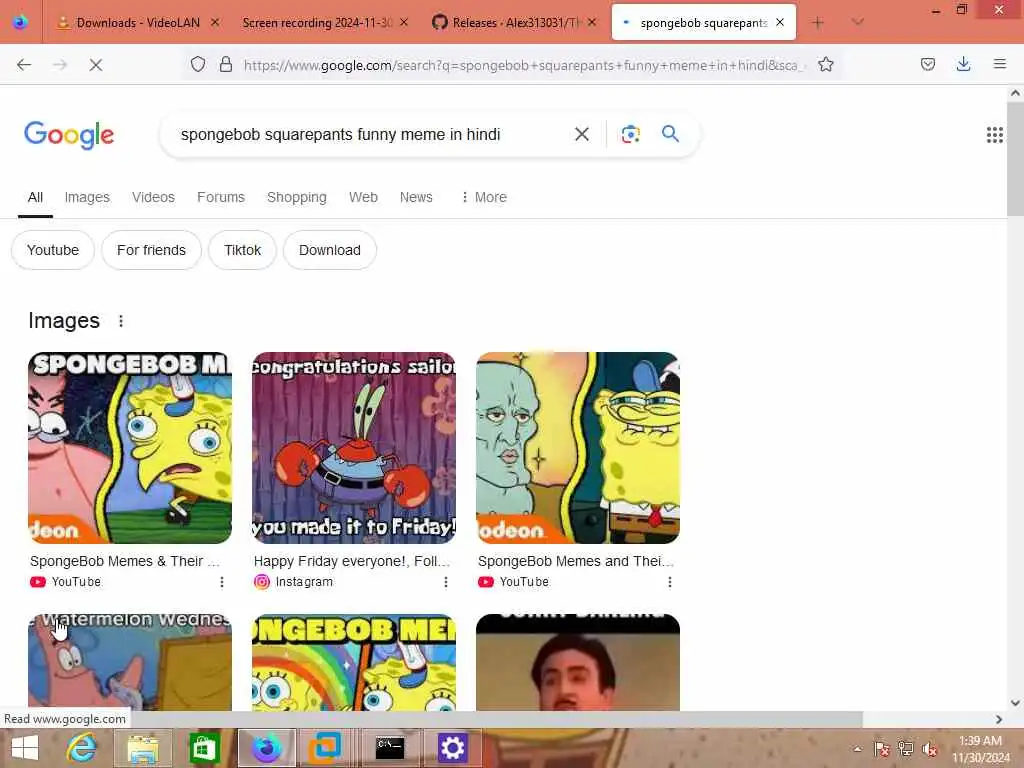
Task: View site security padlock information
Action: (226, 64)
